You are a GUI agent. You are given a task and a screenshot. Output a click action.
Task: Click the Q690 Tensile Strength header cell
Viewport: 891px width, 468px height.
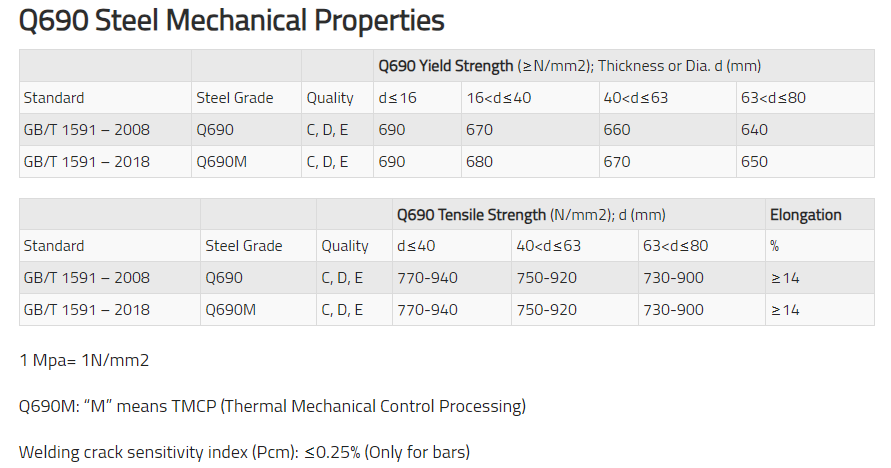(x=531, y=214)
